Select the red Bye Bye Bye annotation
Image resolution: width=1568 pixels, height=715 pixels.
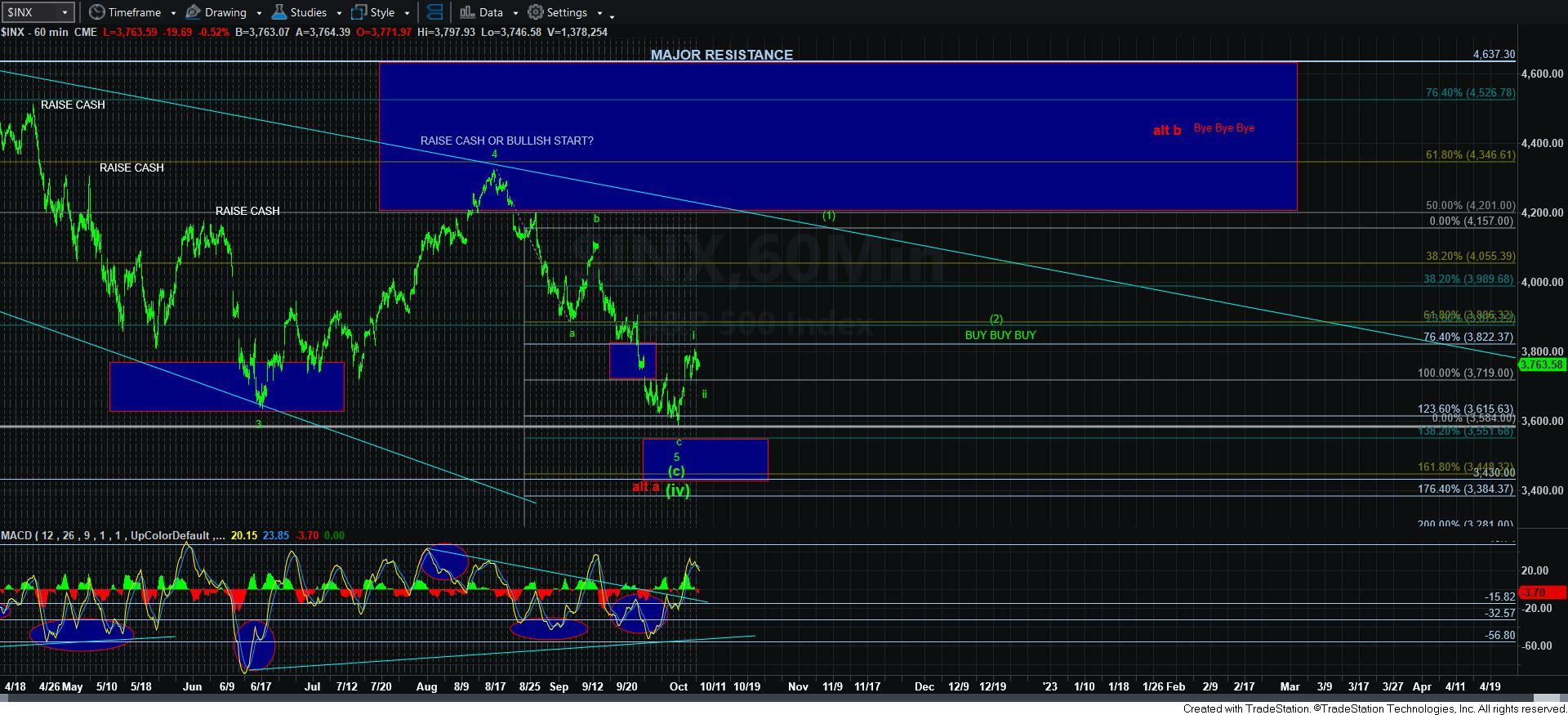[x=1223, y=128]
